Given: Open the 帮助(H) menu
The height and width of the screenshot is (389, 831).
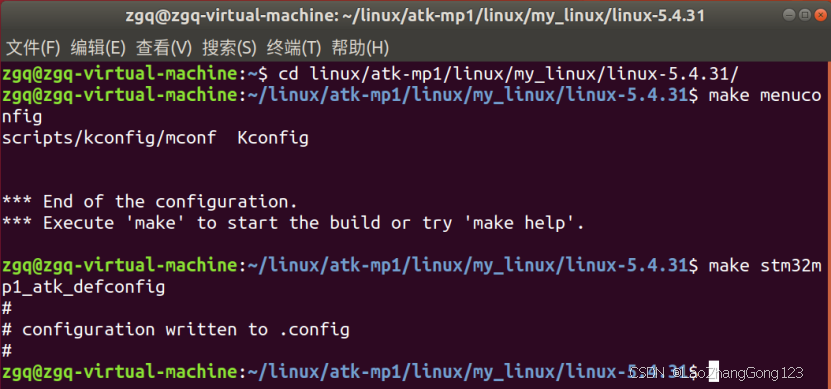Looking at the screenshot, I should (360, 49).
